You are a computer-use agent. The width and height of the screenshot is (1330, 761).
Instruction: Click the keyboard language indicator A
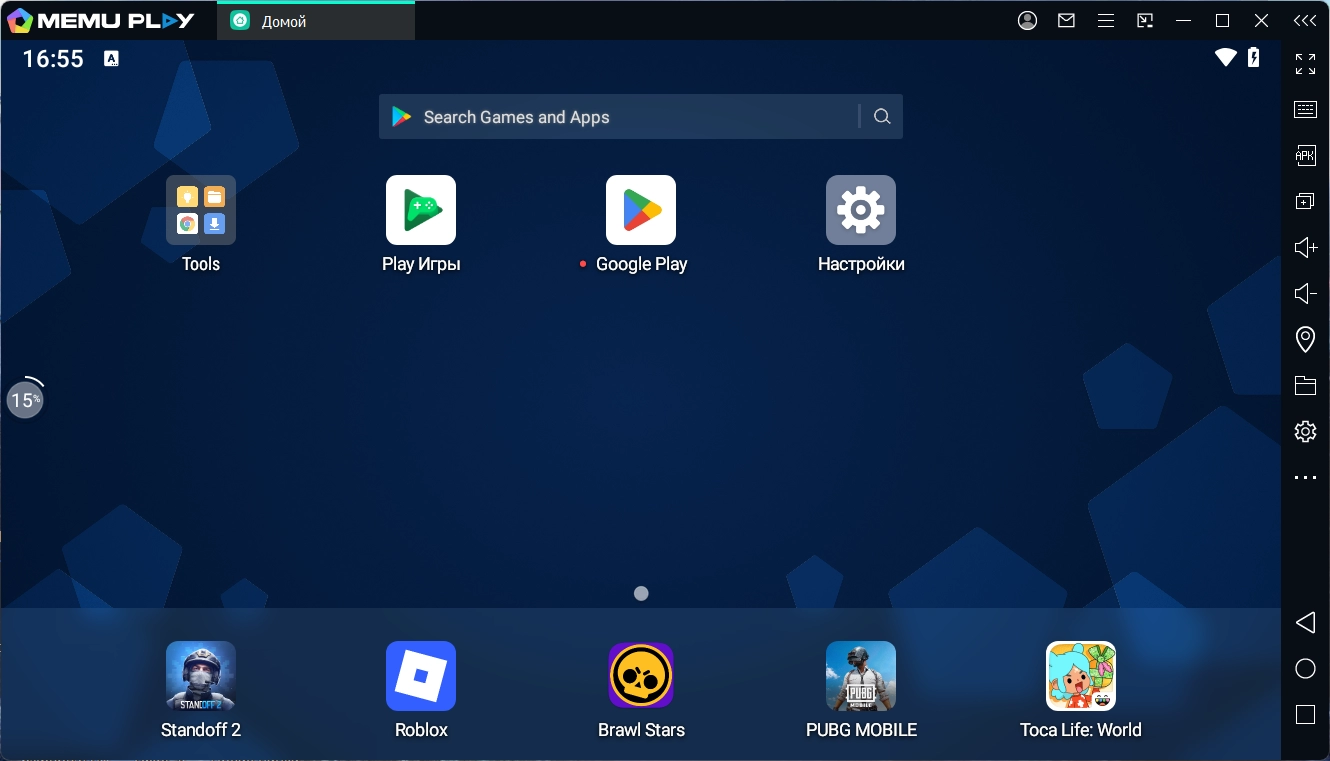[111, 59]
